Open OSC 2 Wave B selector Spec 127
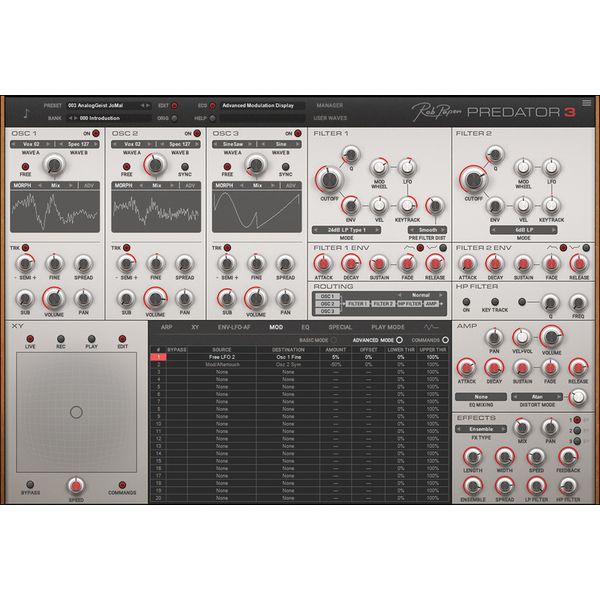This screenshot has width=600, height=600. click(180, 144)
